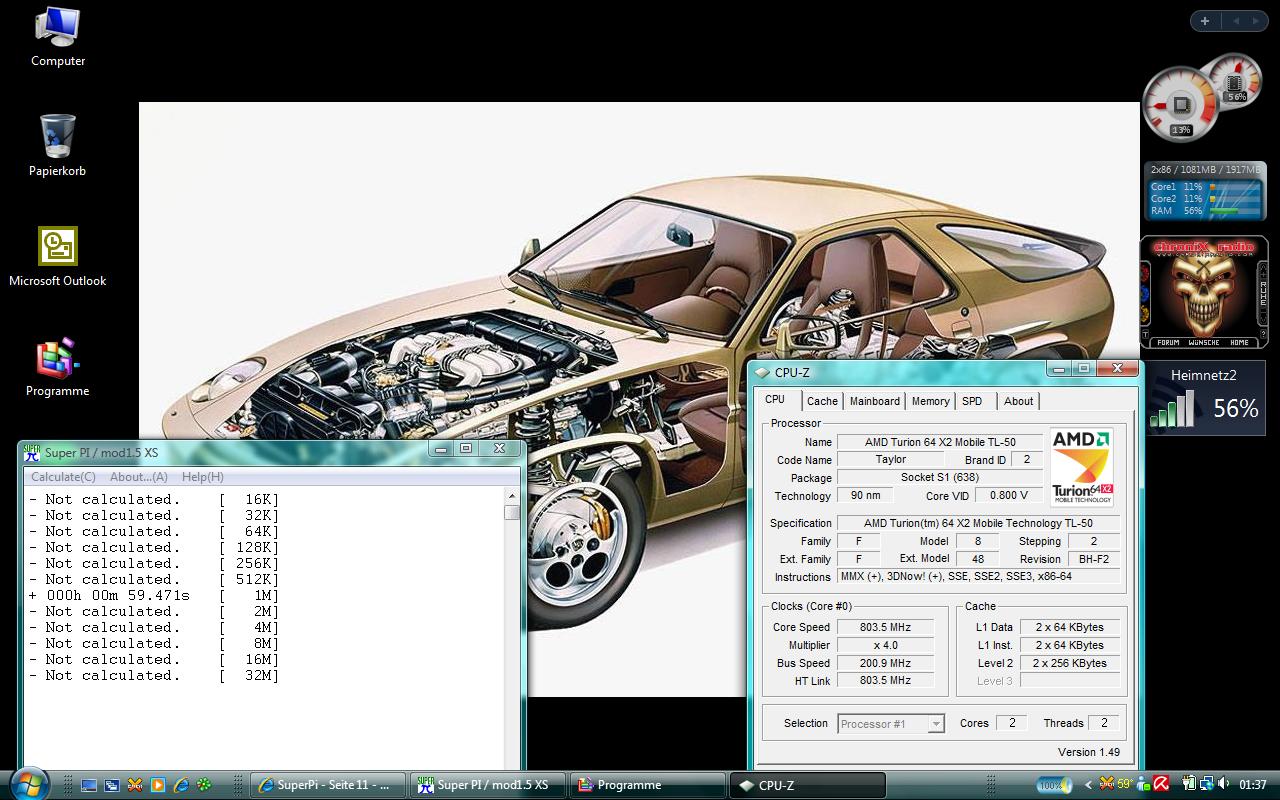Open the Calculate(C) menu in Super PI
Image resolution: width=1280 pixels, height=800 pixels.
coord(63,477)
